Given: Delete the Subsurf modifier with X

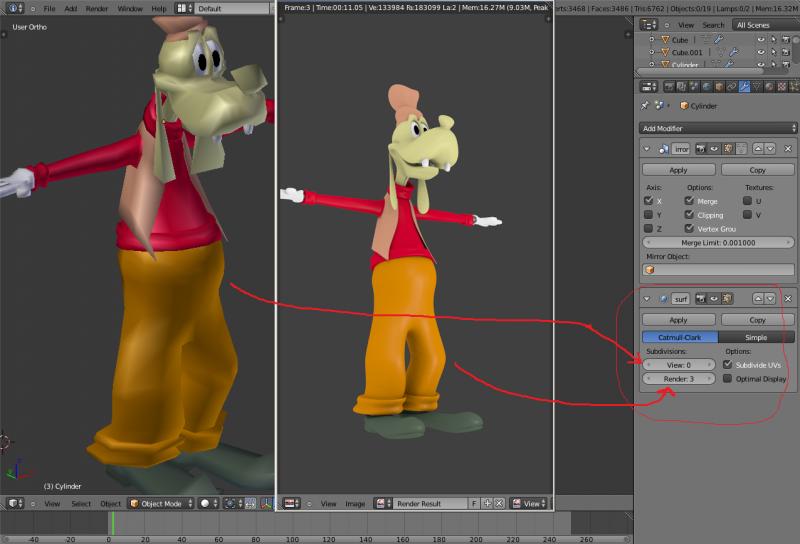Looking at the screenshot, I should [788, 299].
